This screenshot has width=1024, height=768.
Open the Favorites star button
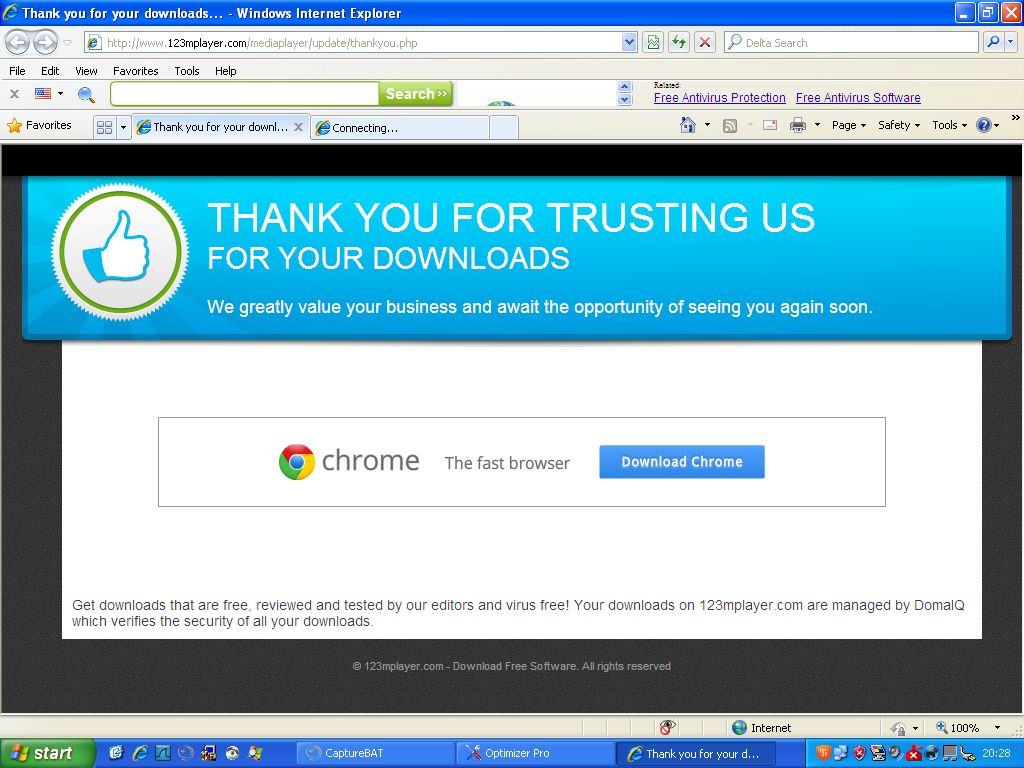click(x=39, y=125)
